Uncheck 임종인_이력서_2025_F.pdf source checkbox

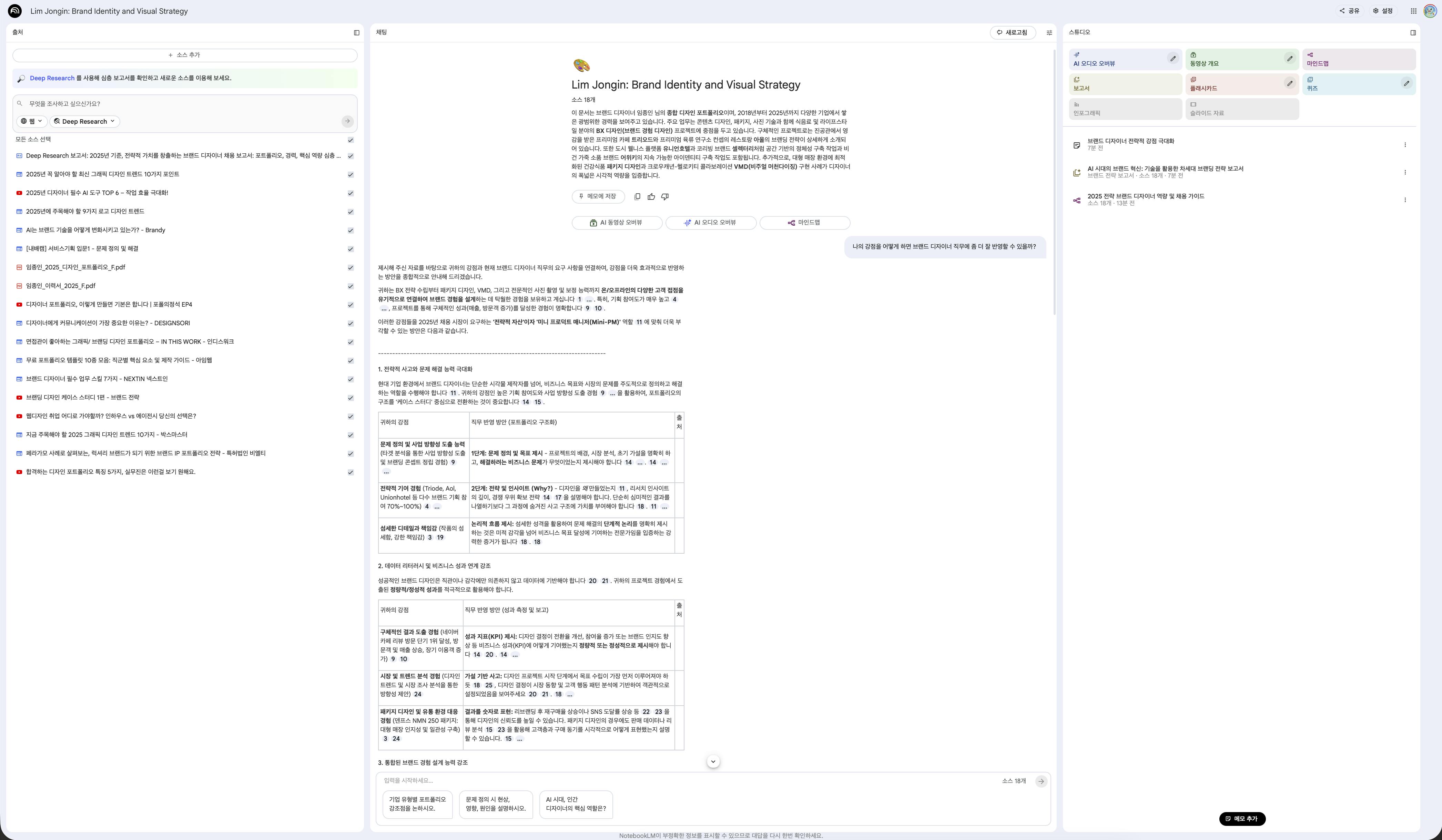pos(351,286)
